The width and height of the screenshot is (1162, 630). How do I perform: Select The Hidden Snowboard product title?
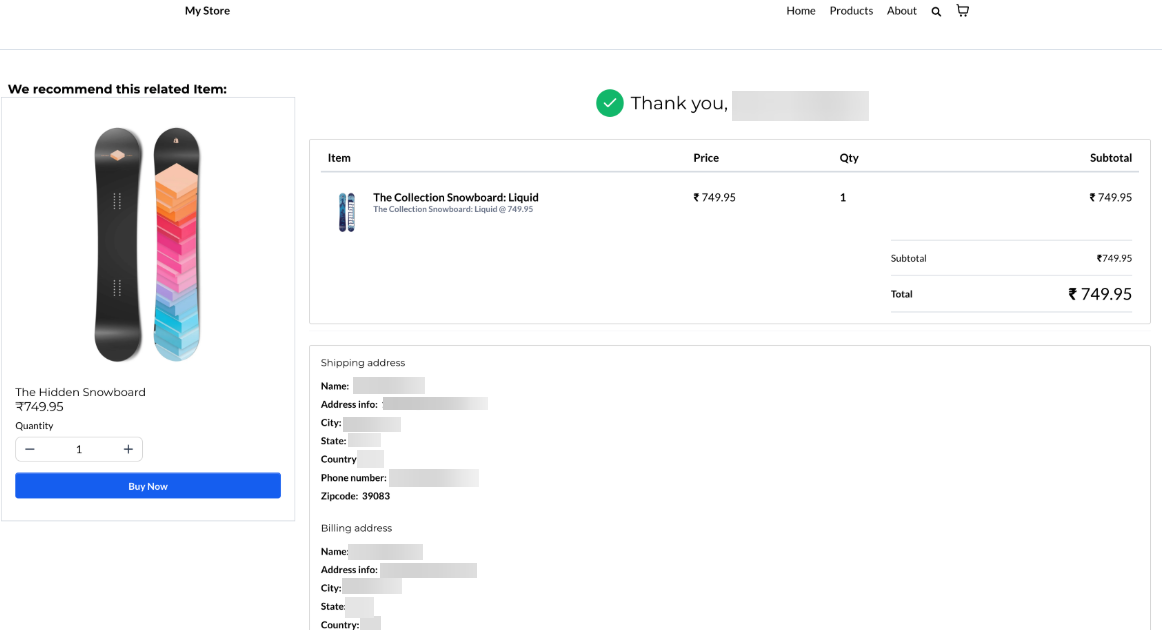click(80, 392)
